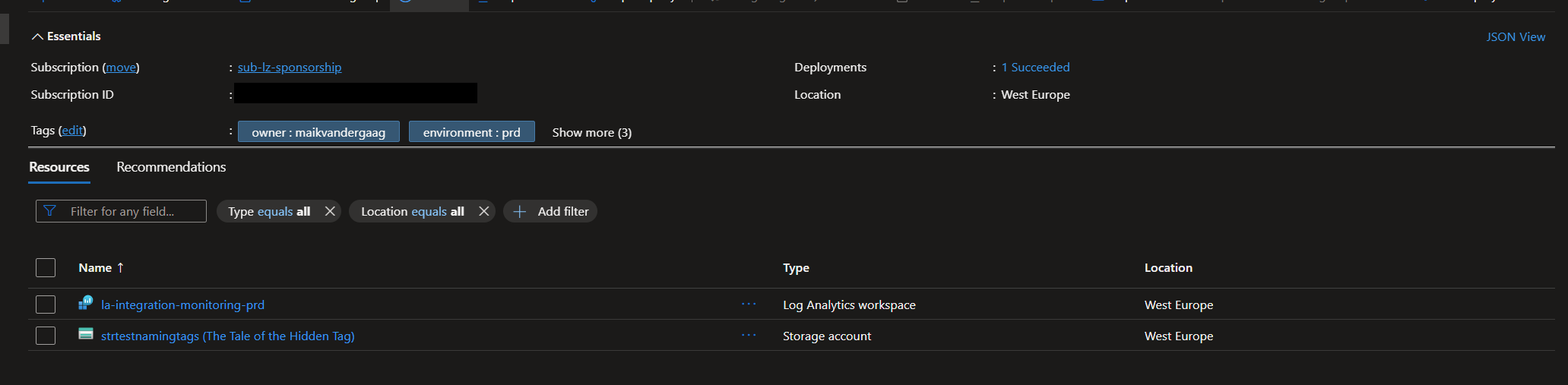Screen dimensions: 1568x385
Task: Sort by the Location column header
Action: click(1168, 267)
